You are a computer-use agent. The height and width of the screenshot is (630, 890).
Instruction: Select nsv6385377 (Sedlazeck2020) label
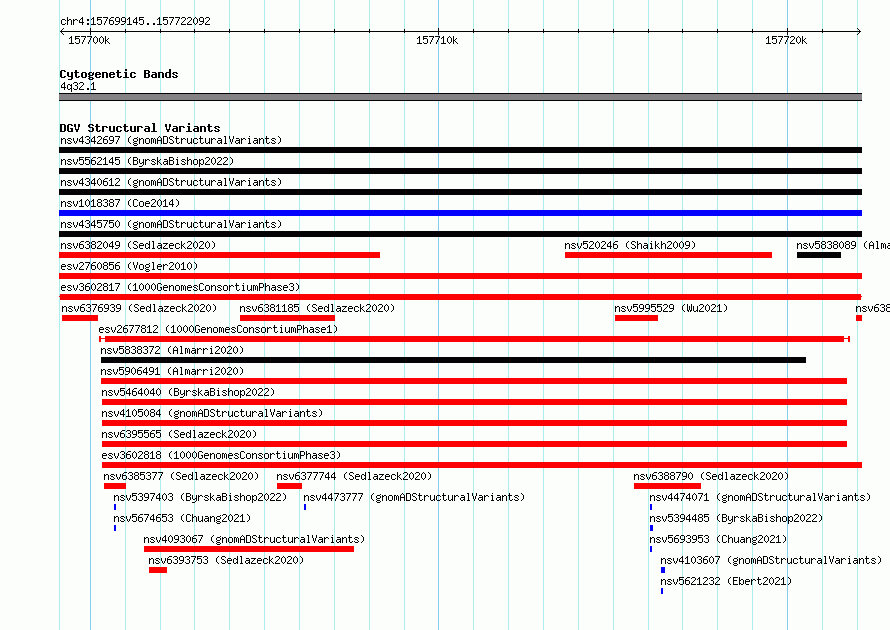click(181, 476)
